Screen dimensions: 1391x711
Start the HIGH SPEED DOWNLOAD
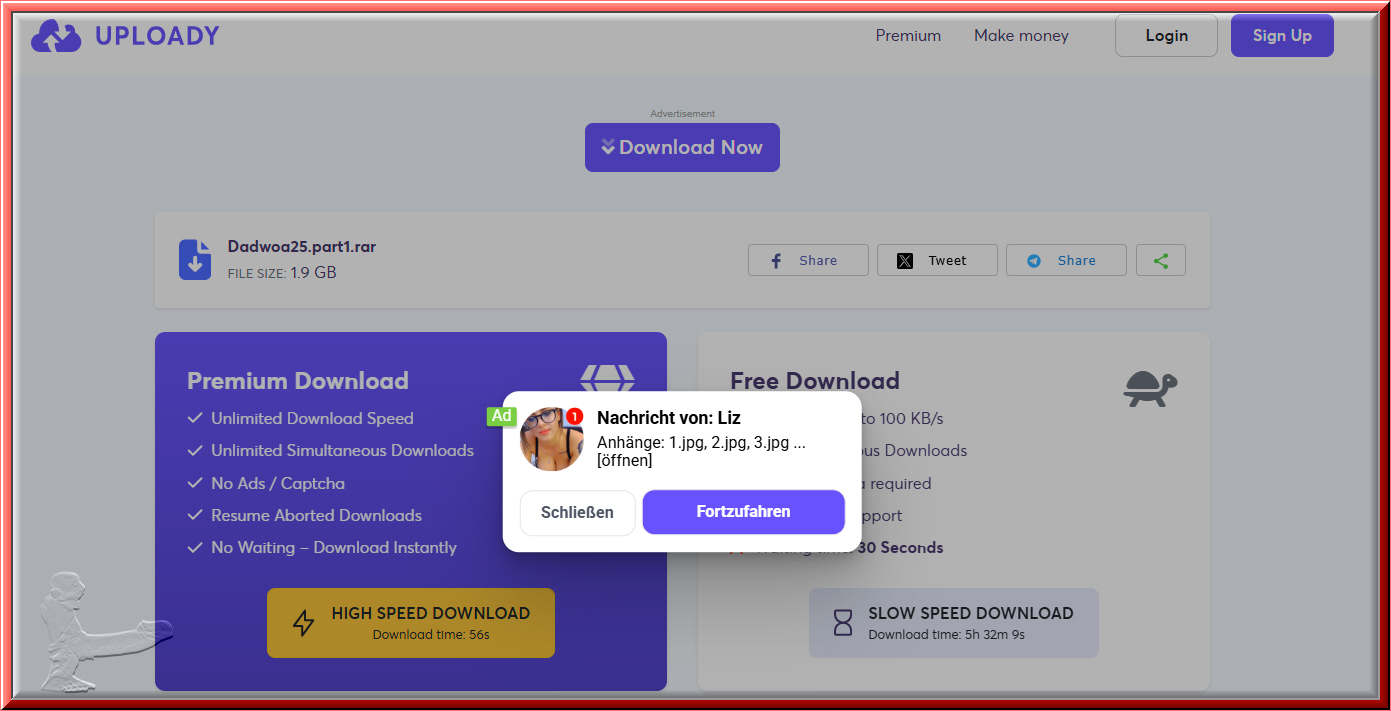coord(411,623)
